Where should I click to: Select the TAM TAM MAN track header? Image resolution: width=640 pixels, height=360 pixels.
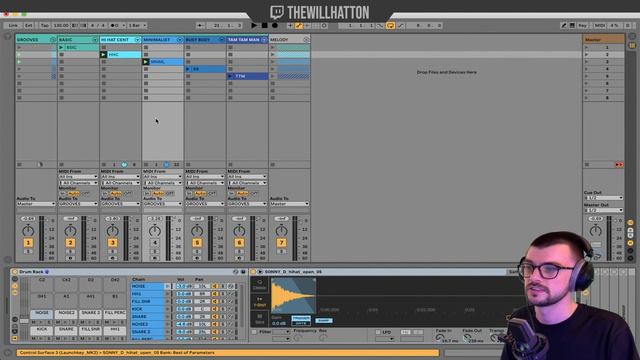click(244, 40)
